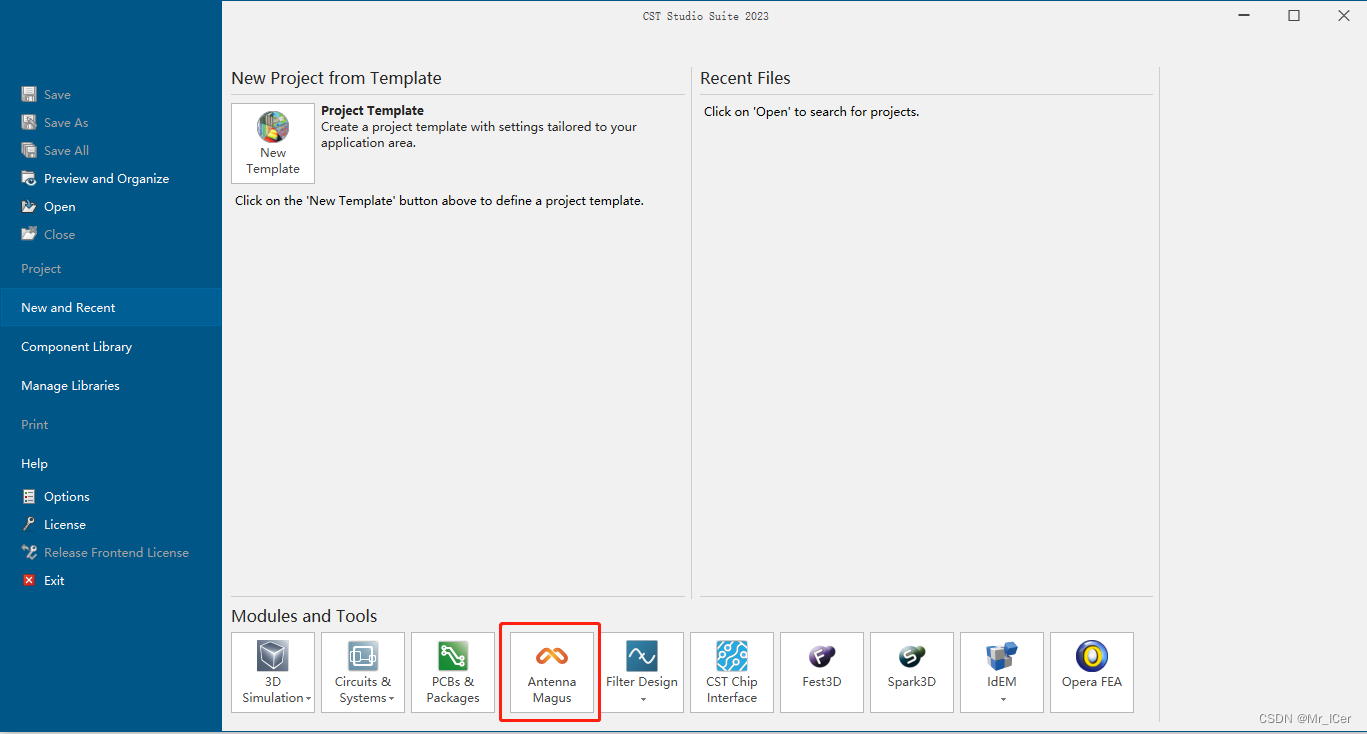The width and height of the screenshot is (1367, 734).
Task: Open the Filter Design module
Action: tap(642, 672)
